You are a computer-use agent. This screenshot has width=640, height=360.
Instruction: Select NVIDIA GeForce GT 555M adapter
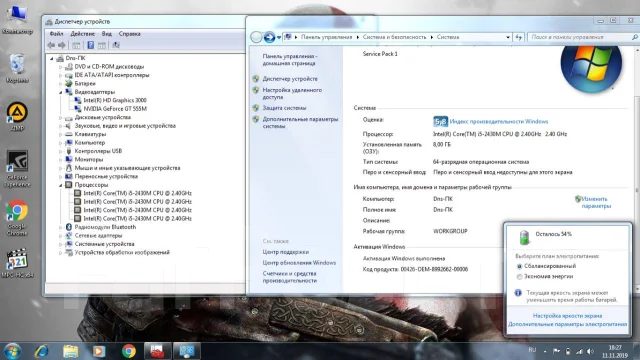tap(115, 109)
